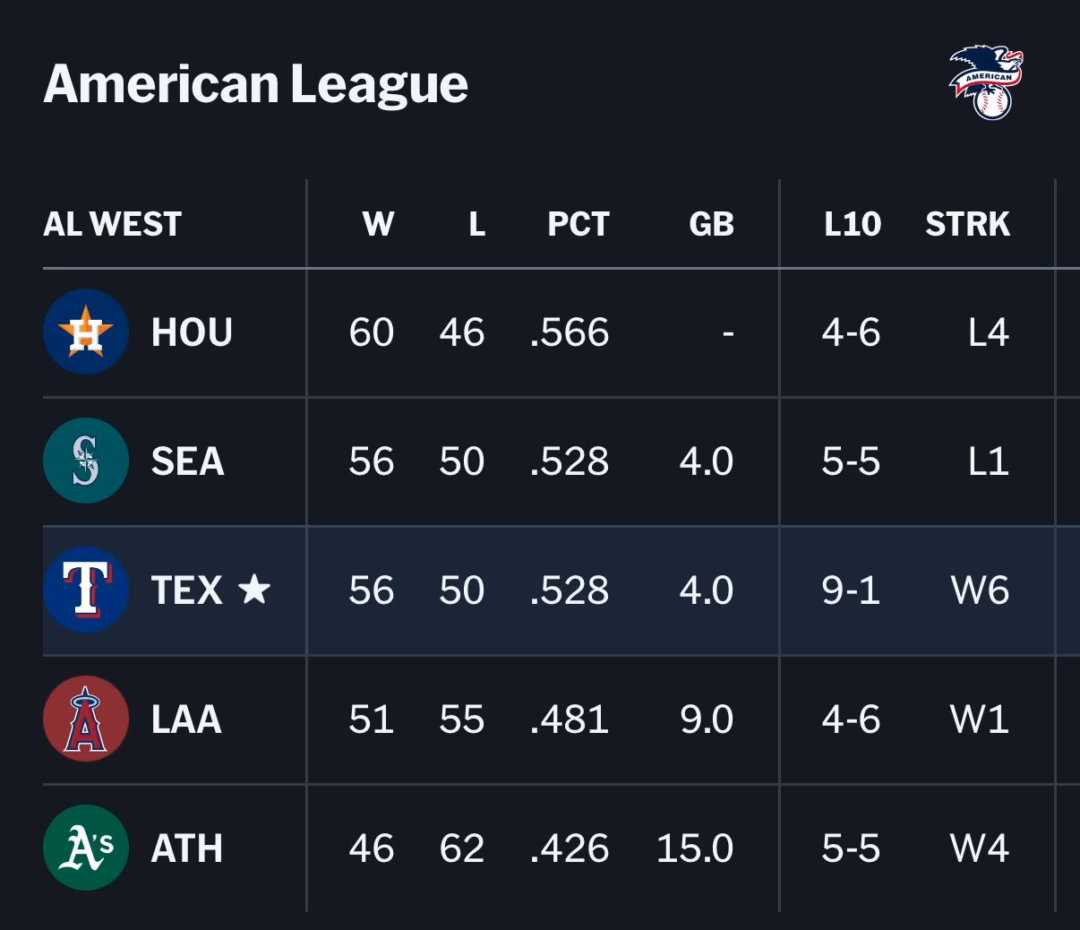This screenshot has height=930, width=1080.
Task: Sort standings by the W column header
Action: tap(378, 224)
